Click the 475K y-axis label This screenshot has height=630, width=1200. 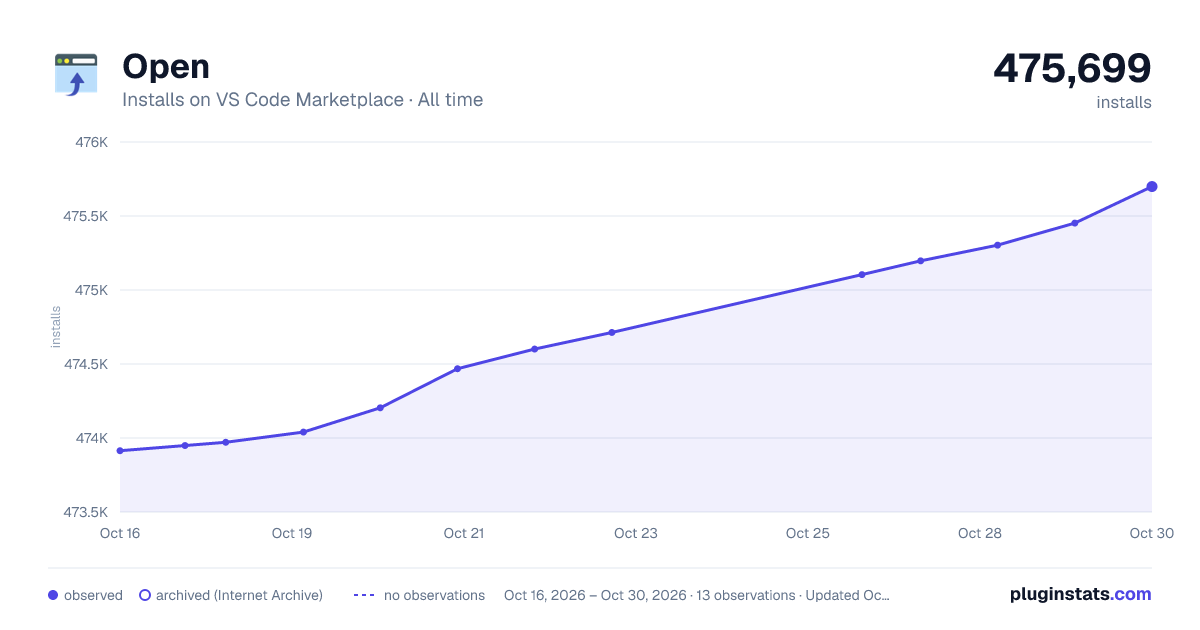pos(92,290)
